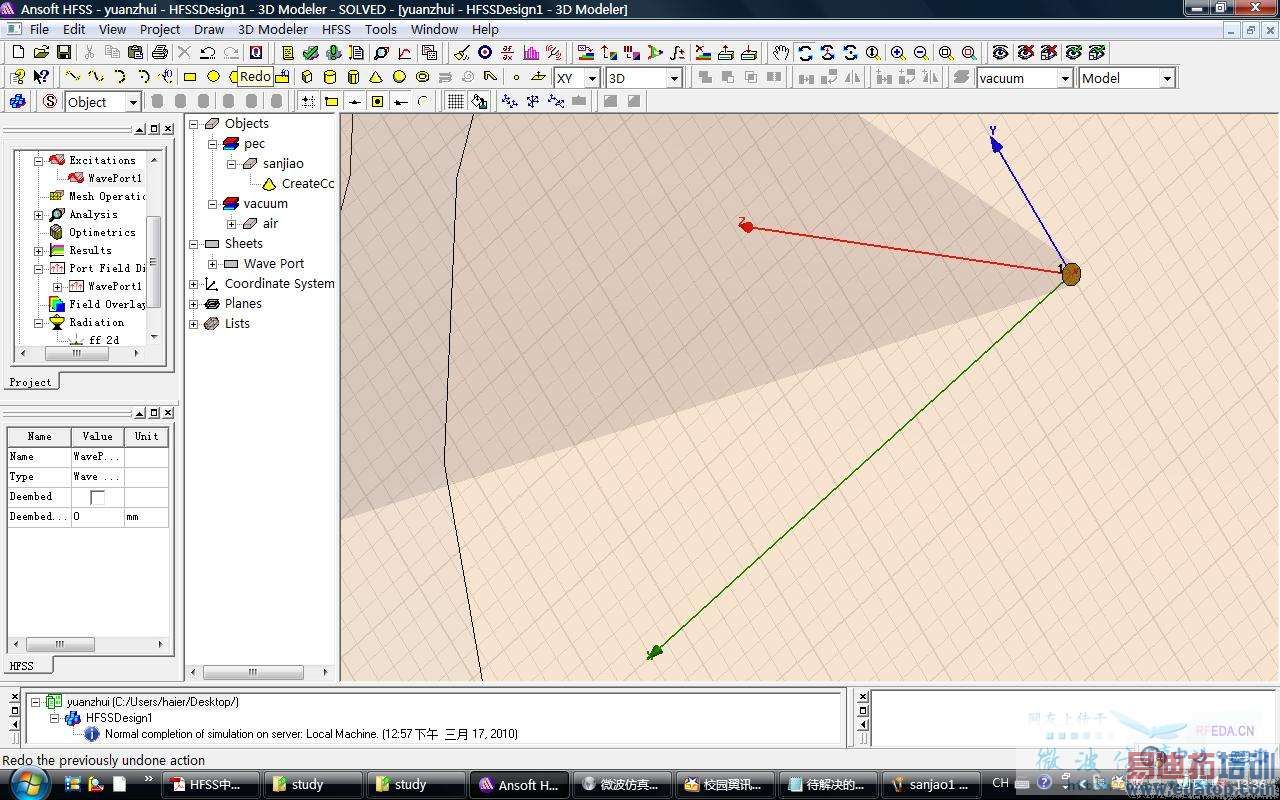Click the Print icon

[x=159, y=52]
